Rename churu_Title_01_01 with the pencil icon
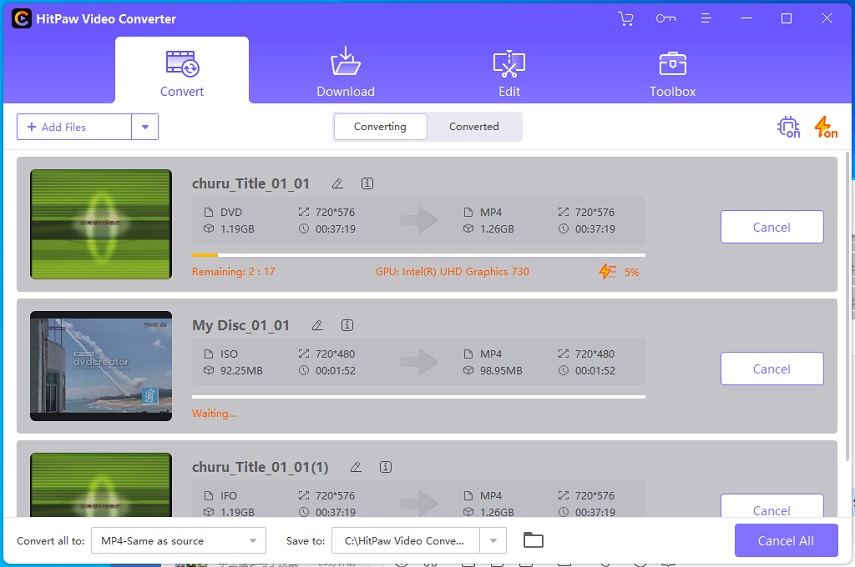Image resolution: width=855 pixels, height=567 pixels. tap(338, 184)
